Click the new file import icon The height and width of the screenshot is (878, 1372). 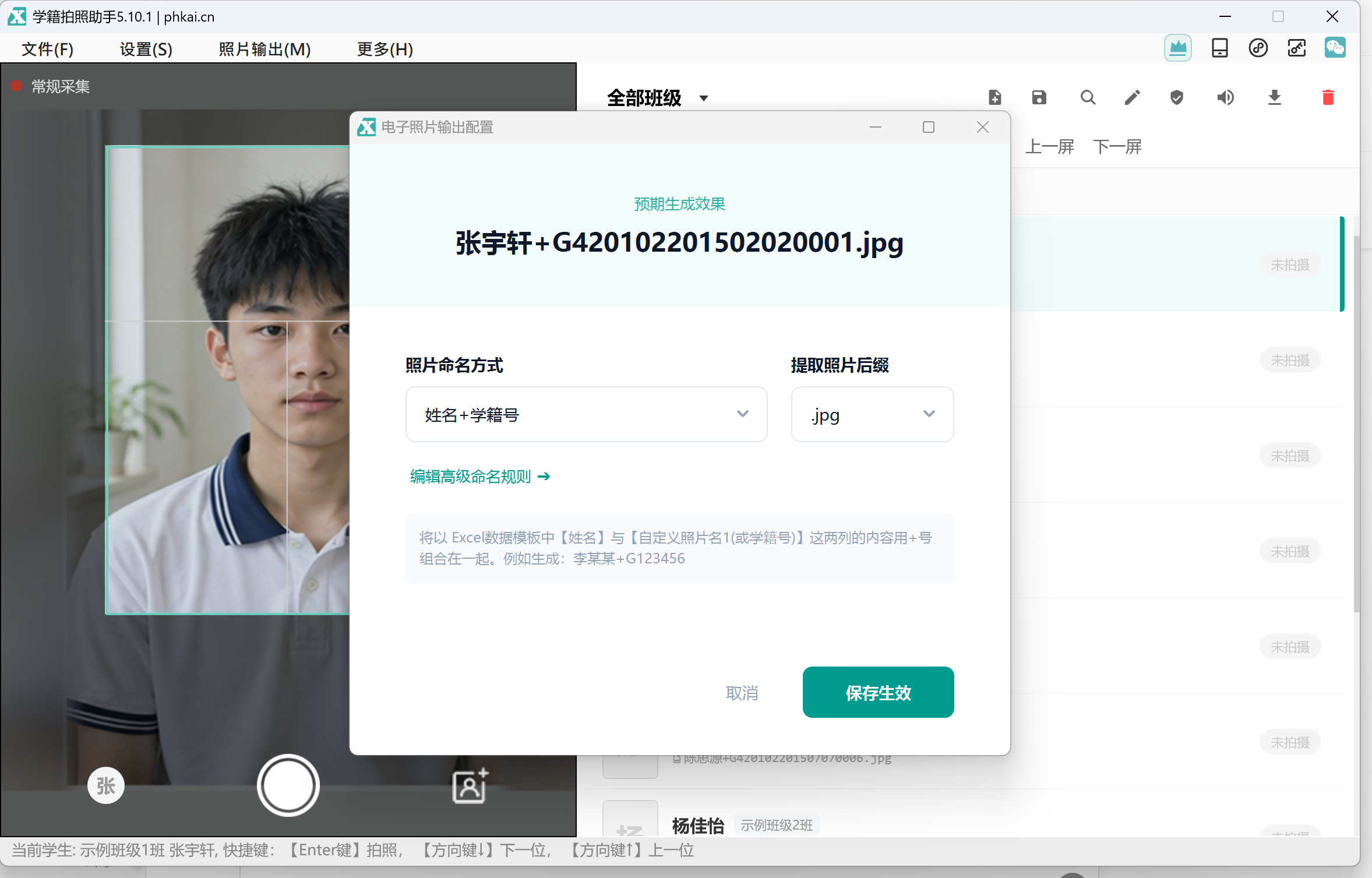994,97
